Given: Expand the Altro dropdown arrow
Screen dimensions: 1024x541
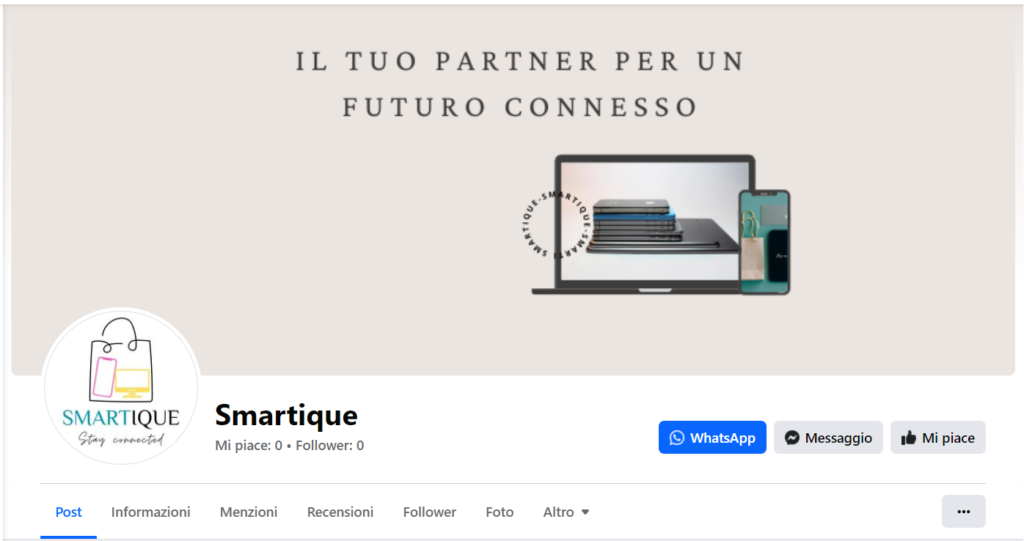Looking at the screenshot, I should (x=585, y=512).
